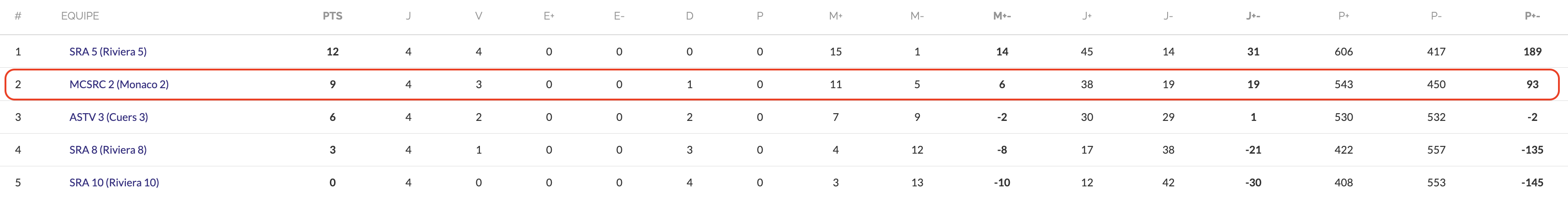Click the ASTV 3 (Cuers 3) link

[108, 117]
